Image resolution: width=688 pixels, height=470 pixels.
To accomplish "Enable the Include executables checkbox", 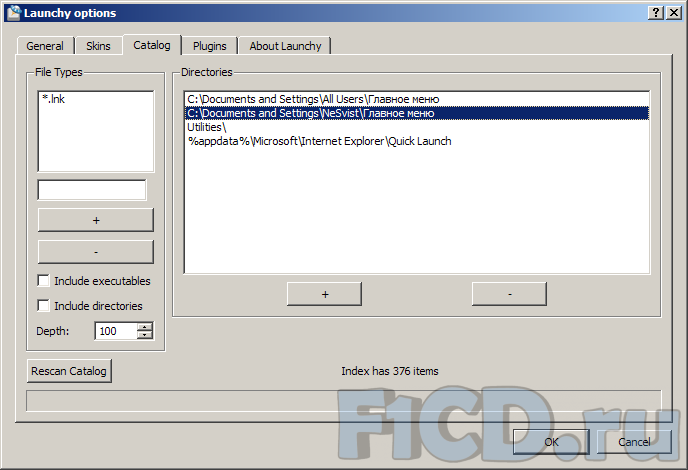I will (x=43, y=280).
